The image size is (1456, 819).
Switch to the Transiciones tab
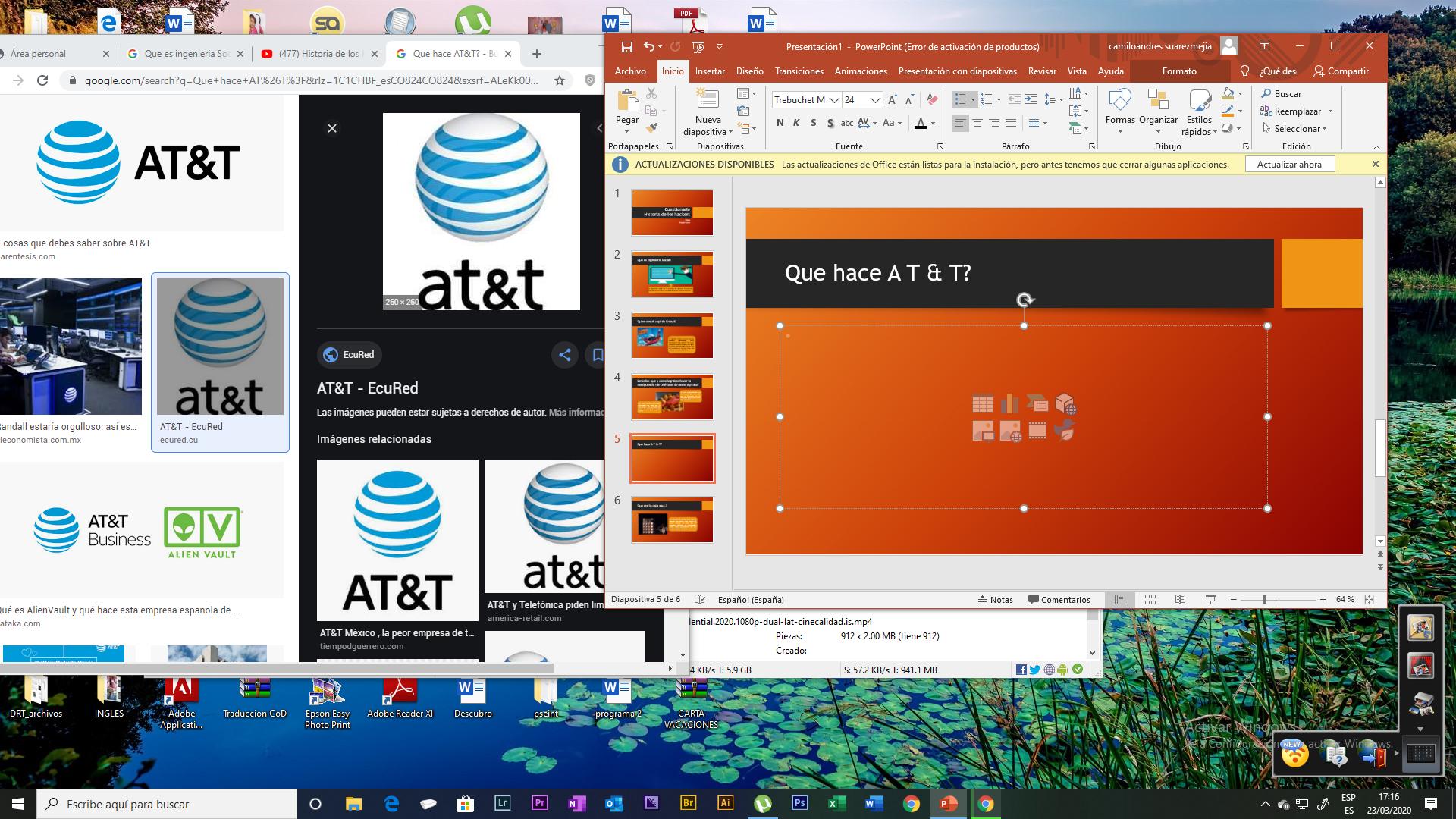[x=799, y=71]
